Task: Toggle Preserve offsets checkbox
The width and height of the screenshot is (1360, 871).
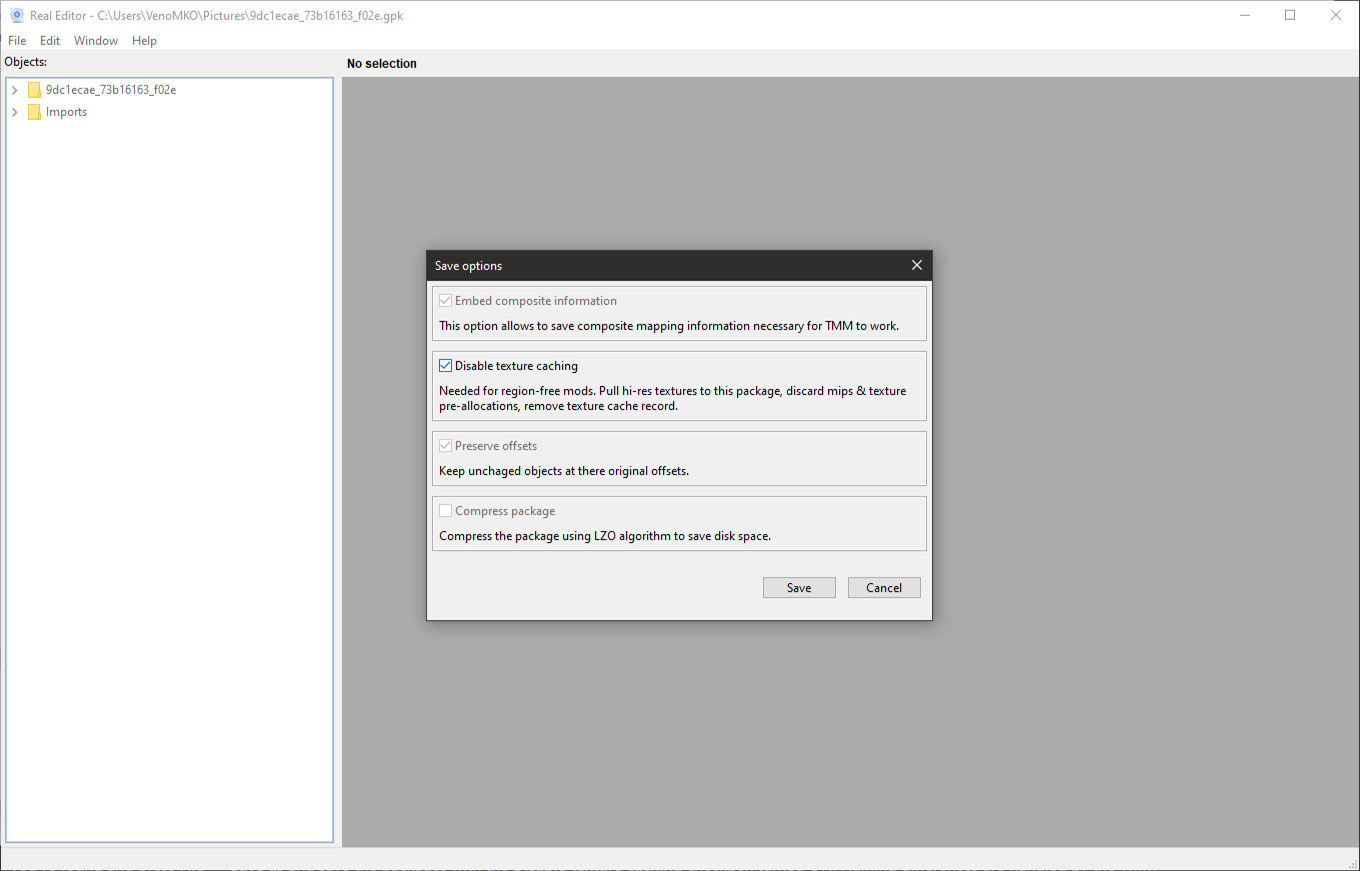Action: click(x=445, y=446)
